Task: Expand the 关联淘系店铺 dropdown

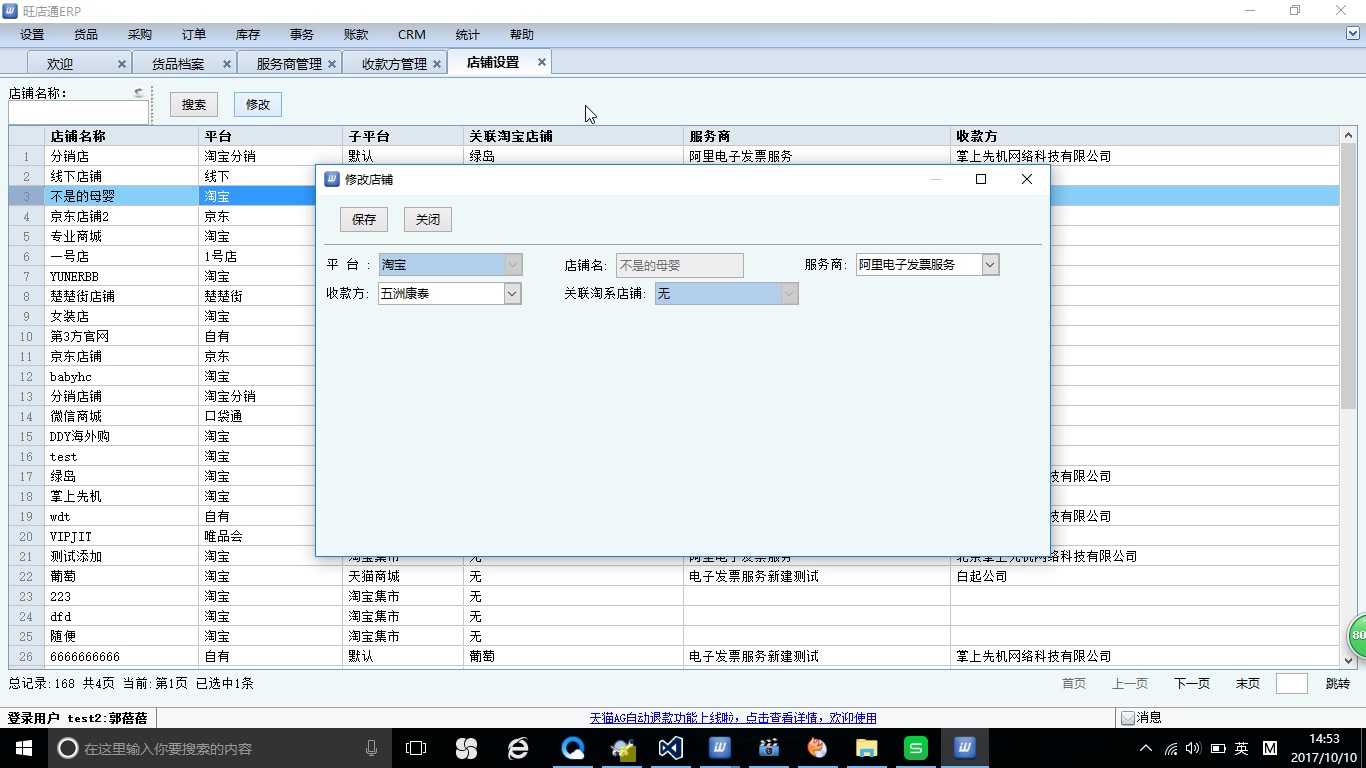Action: tap(789, 294)
